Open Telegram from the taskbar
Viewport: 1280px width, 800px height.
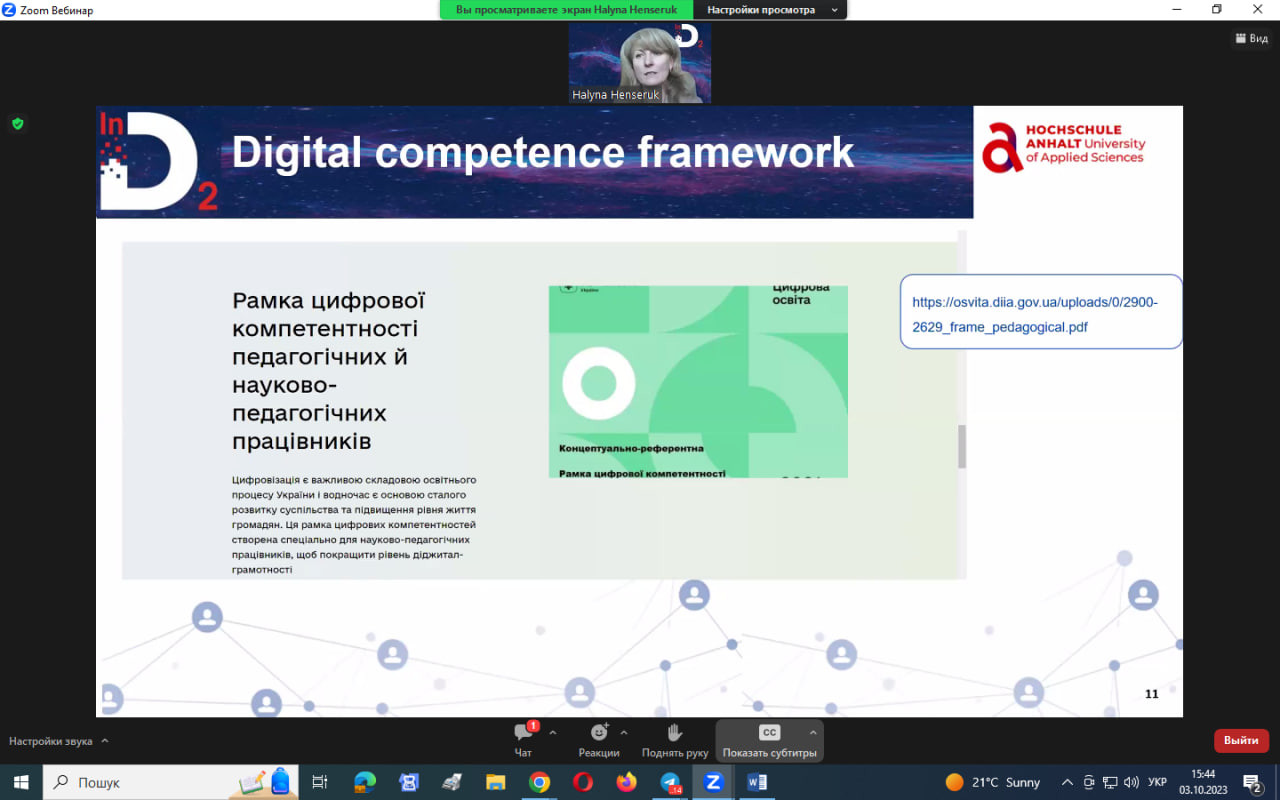click(x=670, y=782)
